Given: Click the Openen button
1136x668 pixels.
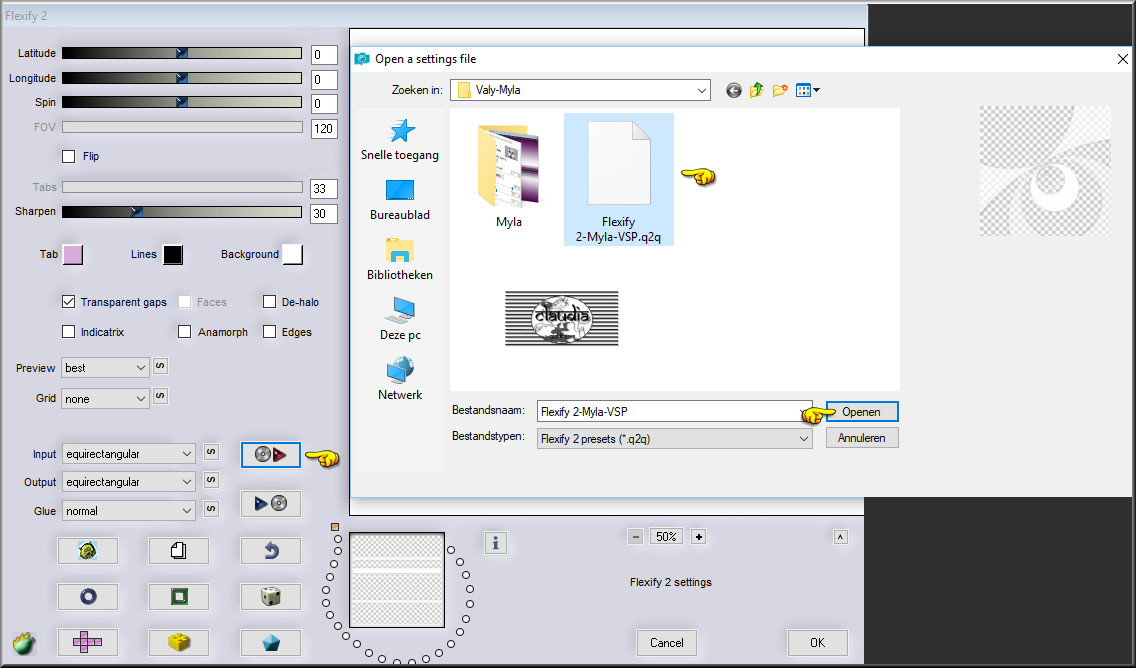Looking at the screenshot, I should click(x=861, y=412).
